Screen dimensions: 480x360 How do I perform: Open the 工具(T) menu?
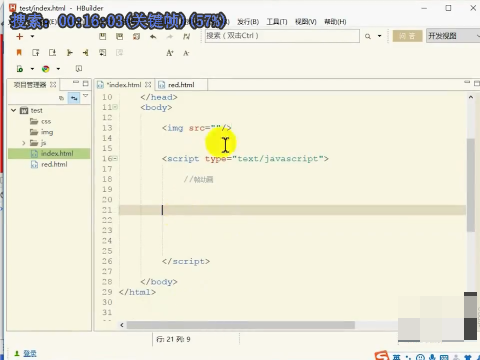277,22
